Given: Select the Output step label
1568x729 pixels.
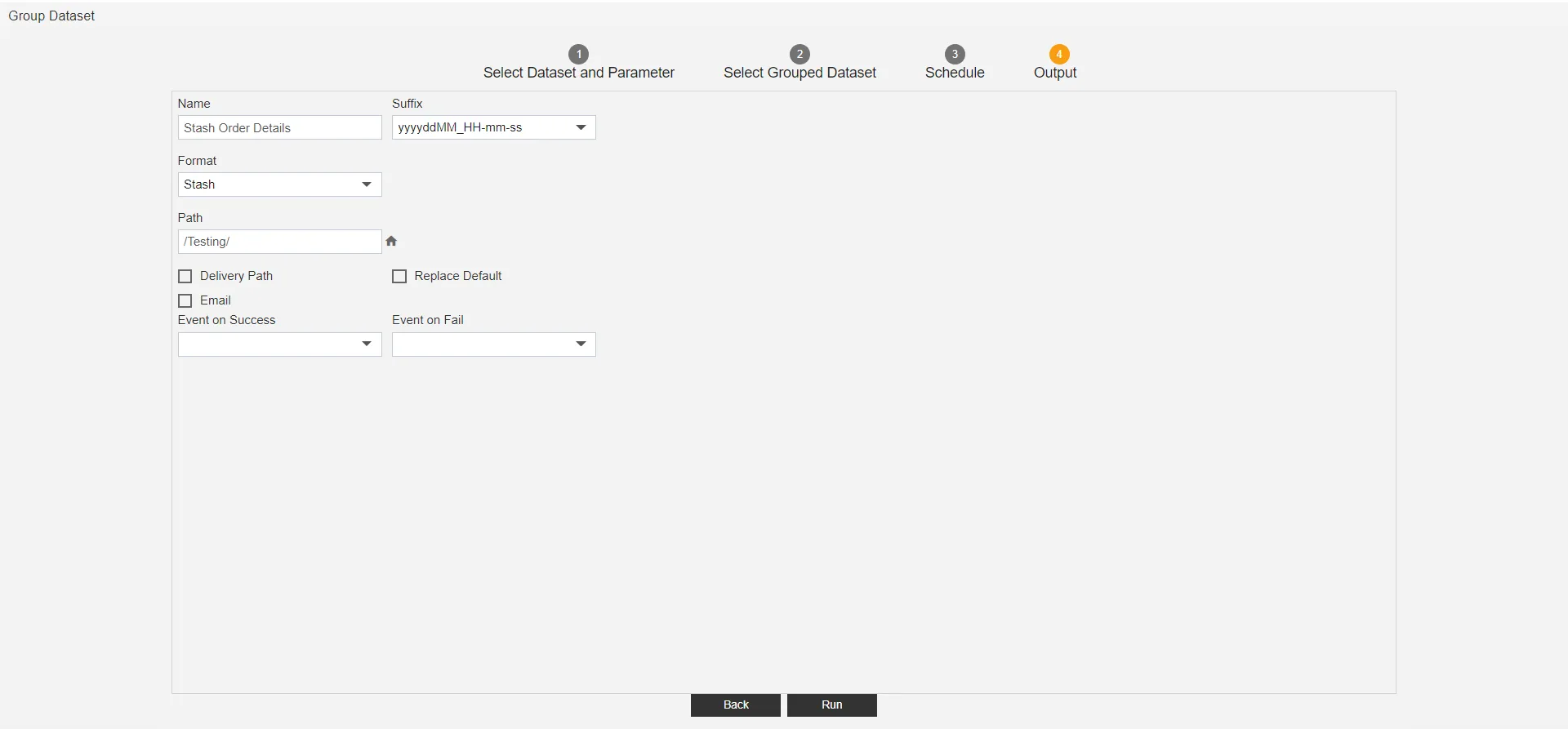Looking at the screenshot, I should click(1055, 73).
